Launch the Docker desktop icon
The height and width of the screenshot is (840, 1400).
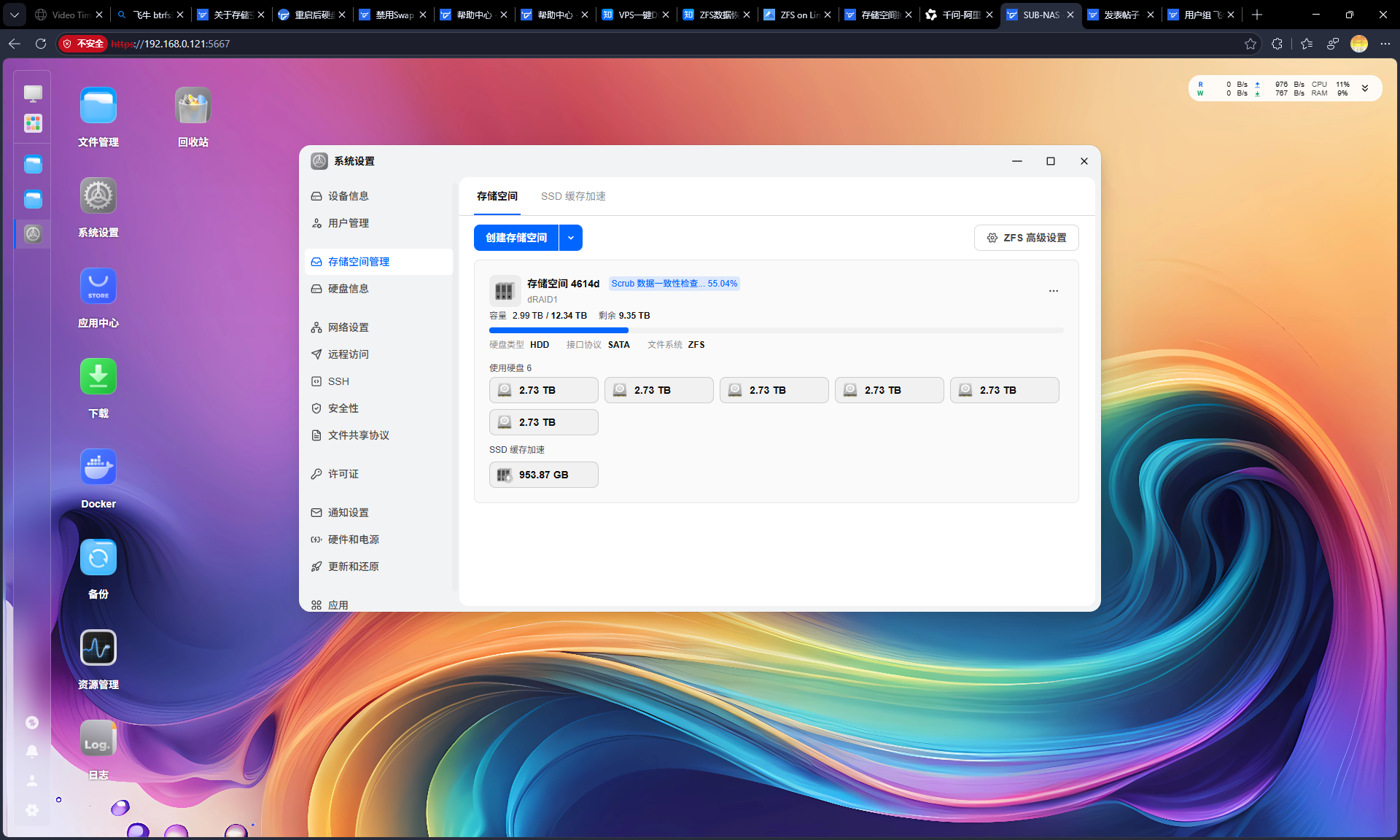coord(98,467)
